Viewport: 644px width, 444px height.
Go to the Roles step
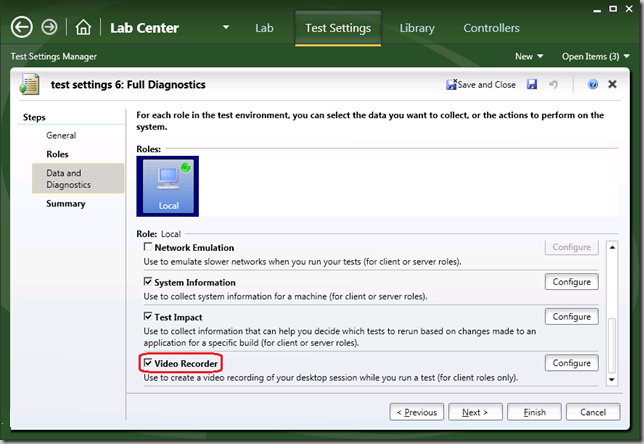point(57,154)
